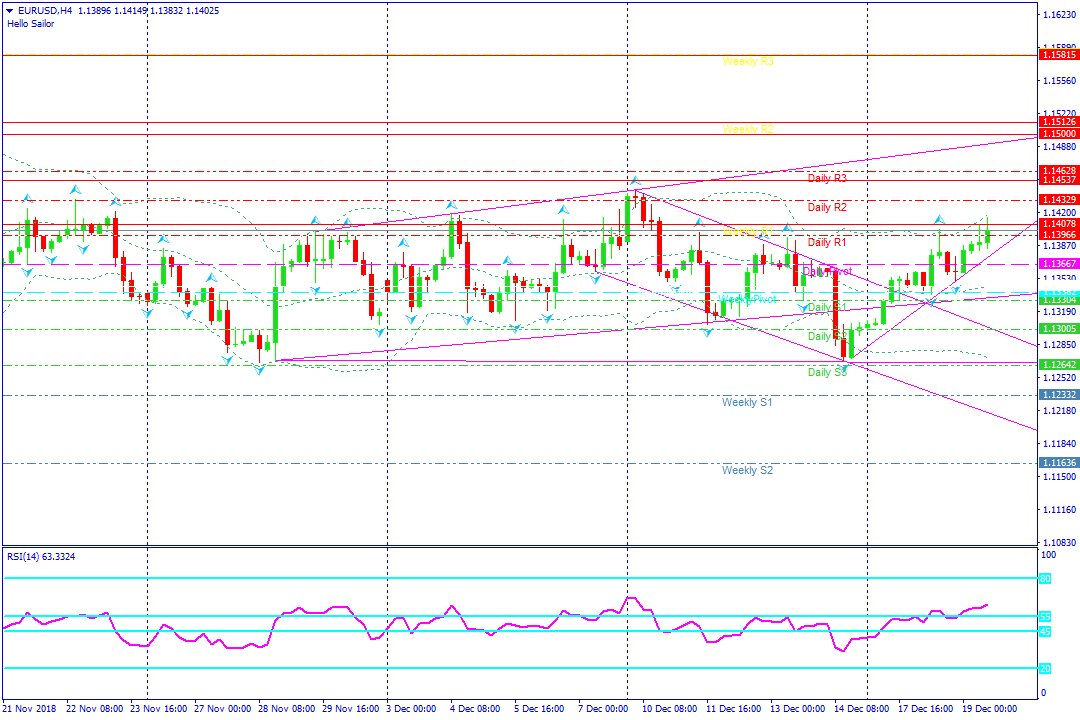Click the RSI 45 level tag
The height and width of the screenshot is (720, 1080).
1045,632
